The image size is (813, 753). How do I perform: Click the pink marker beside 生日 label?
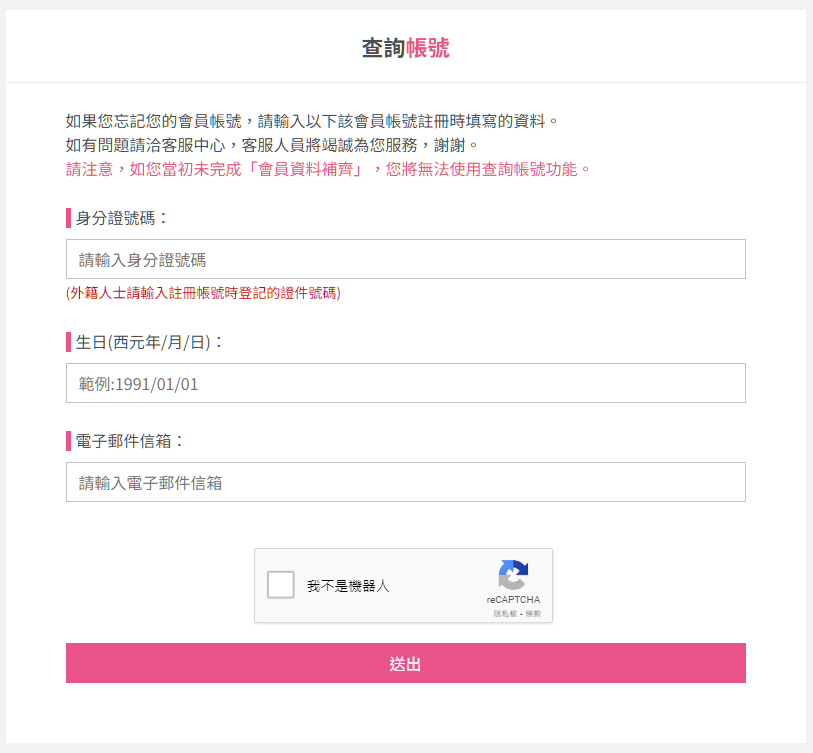pos(68,342)
